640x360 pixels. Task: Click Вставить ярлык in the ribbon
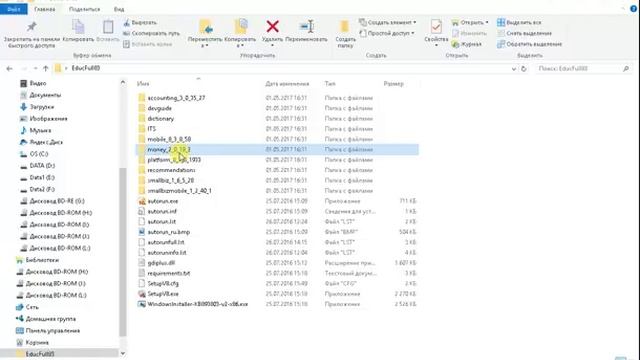[x=147, y=44]
